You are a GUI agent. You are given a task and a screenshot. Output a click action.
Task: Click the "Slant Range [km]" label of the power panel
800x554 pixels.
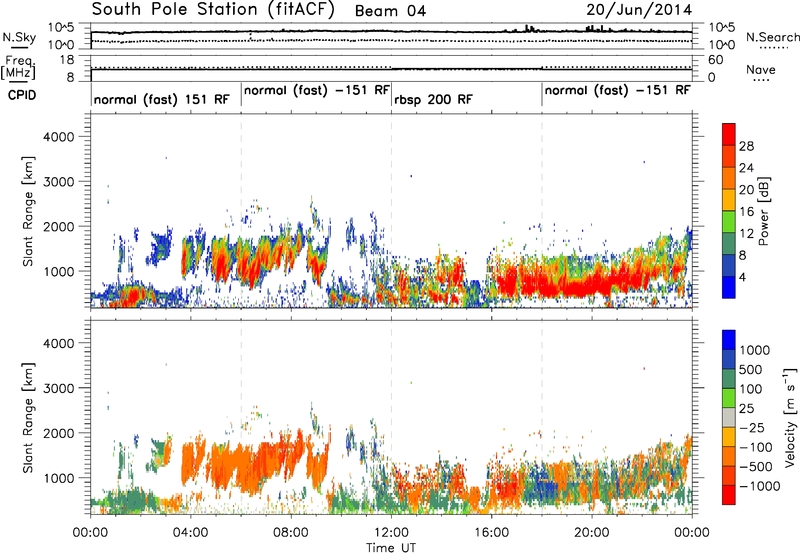28,211
